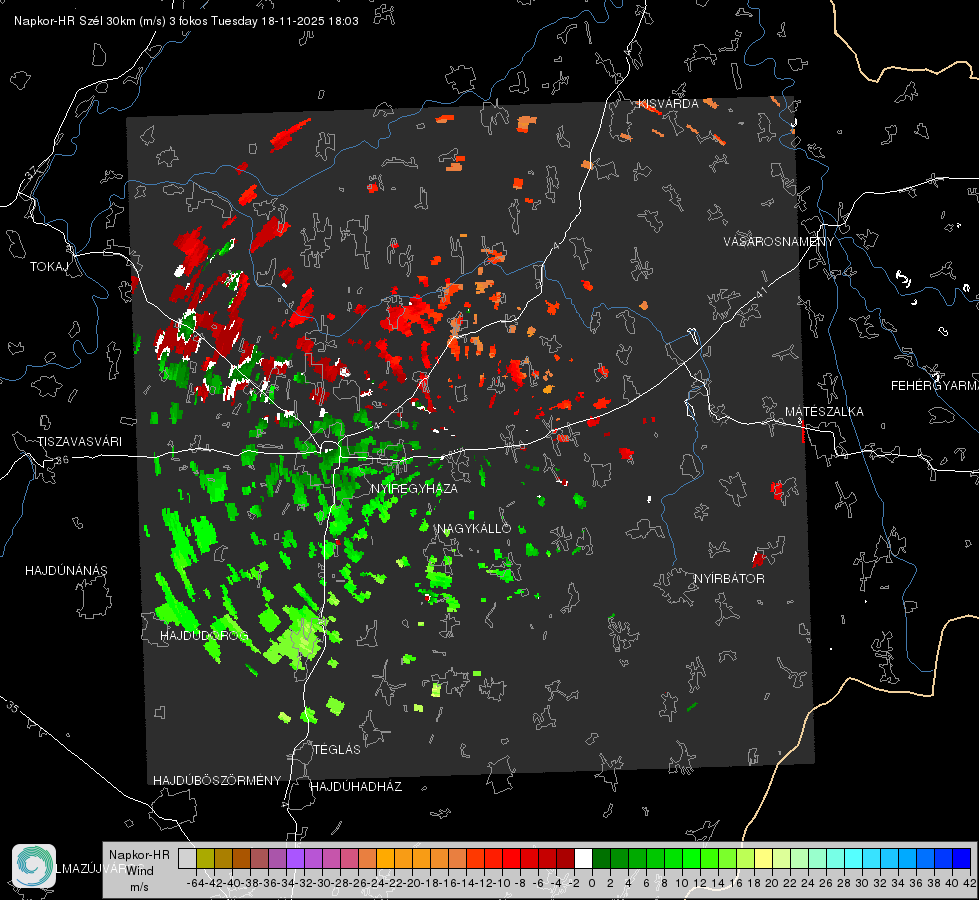Screen dimensions: 979x900
Task: Pick the yellow swatch between 18 and 20
Action: [763, 858]
